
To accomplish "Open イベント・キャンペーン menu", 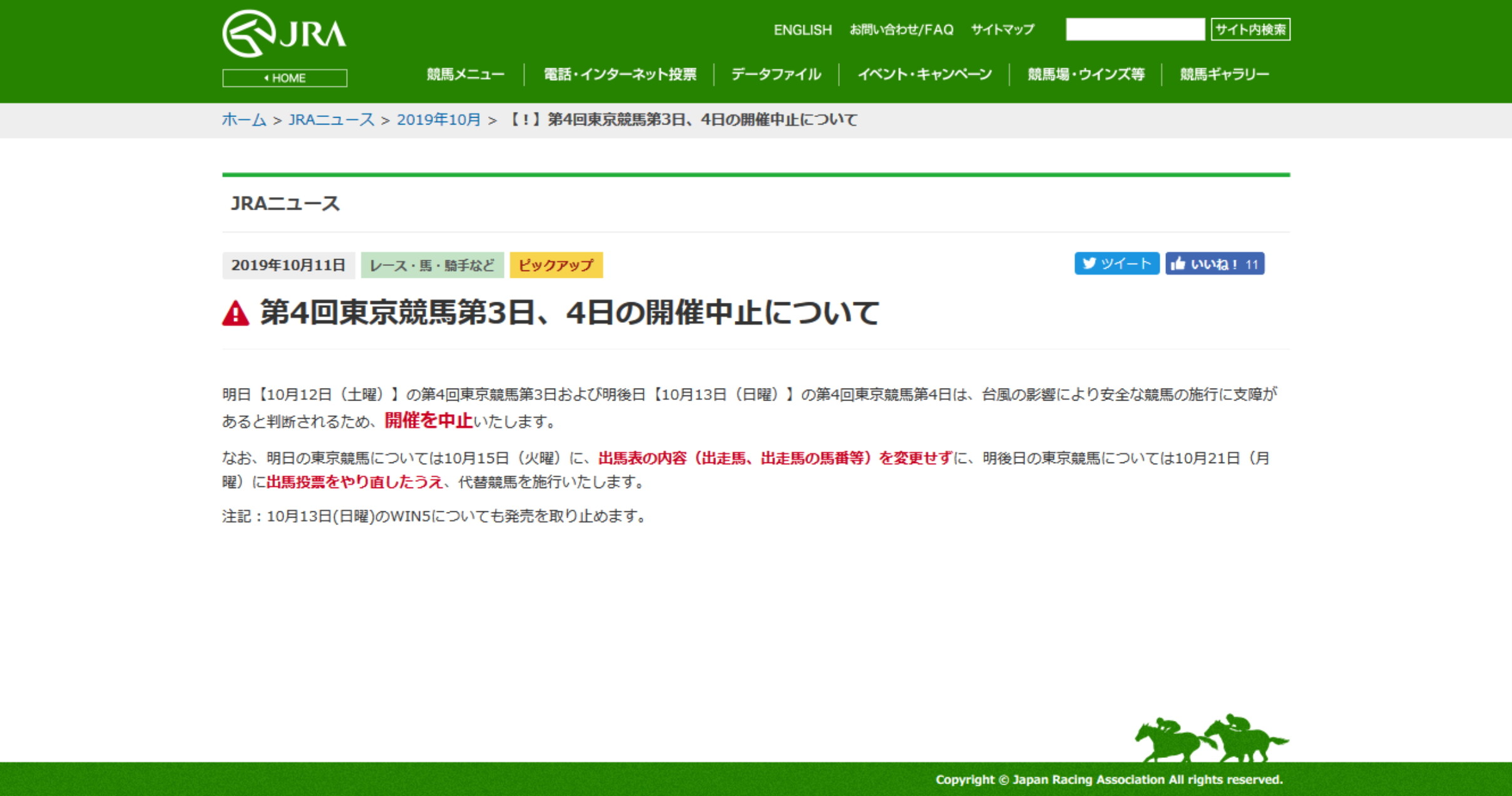I will point(924,74).
